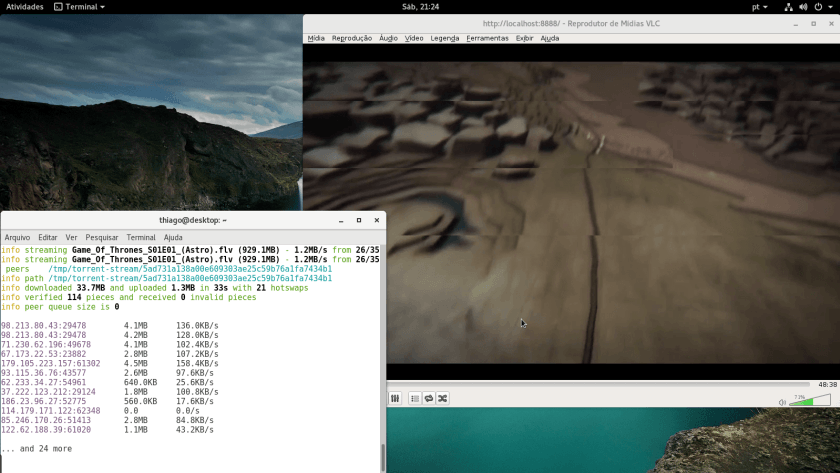Viewport: 840px width, 473px height.
Task: Show the VLC playlist
Action: coord(415,398)
